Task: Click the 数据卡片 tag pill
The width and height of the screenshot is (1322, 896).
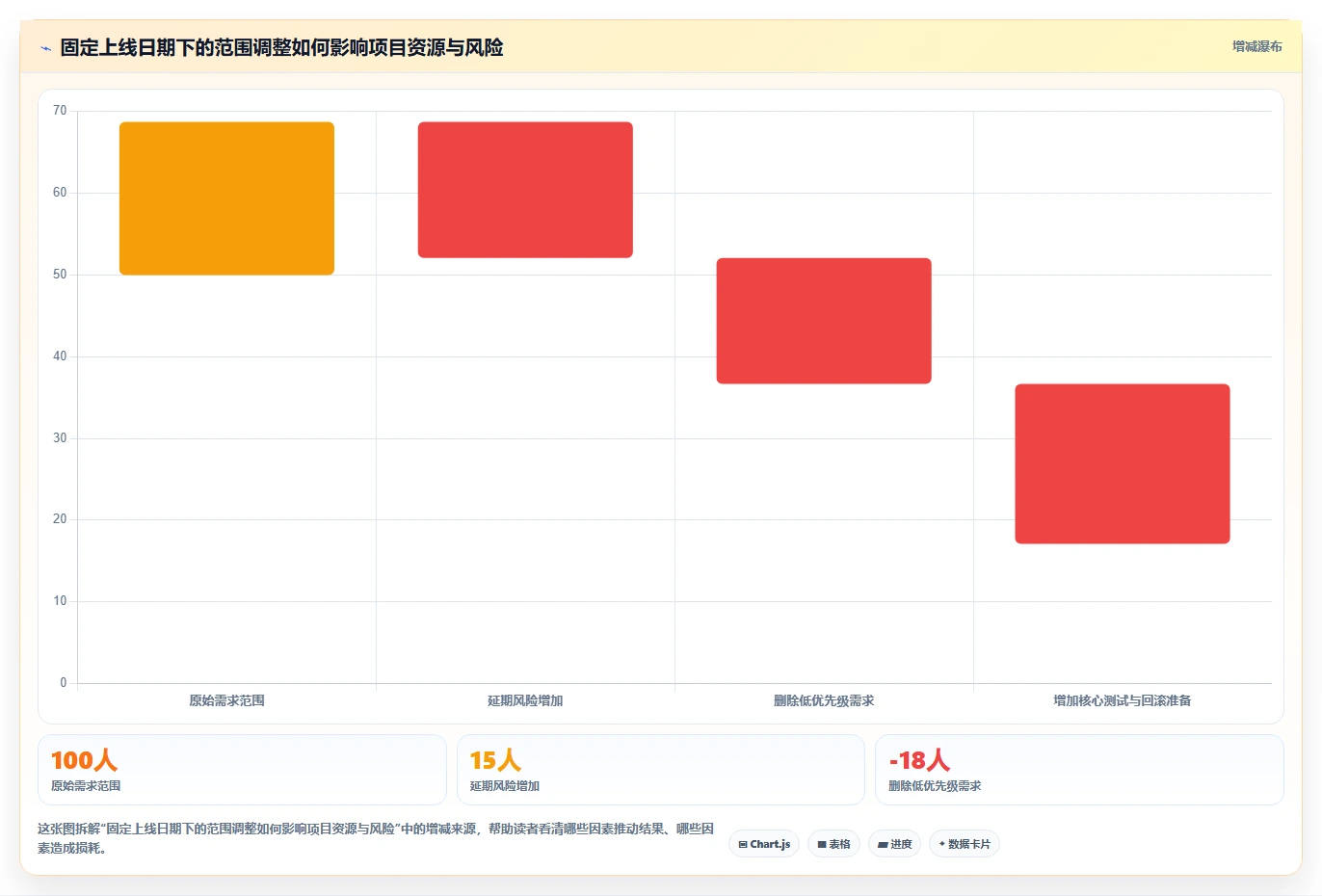Action: tap(965, 844)
